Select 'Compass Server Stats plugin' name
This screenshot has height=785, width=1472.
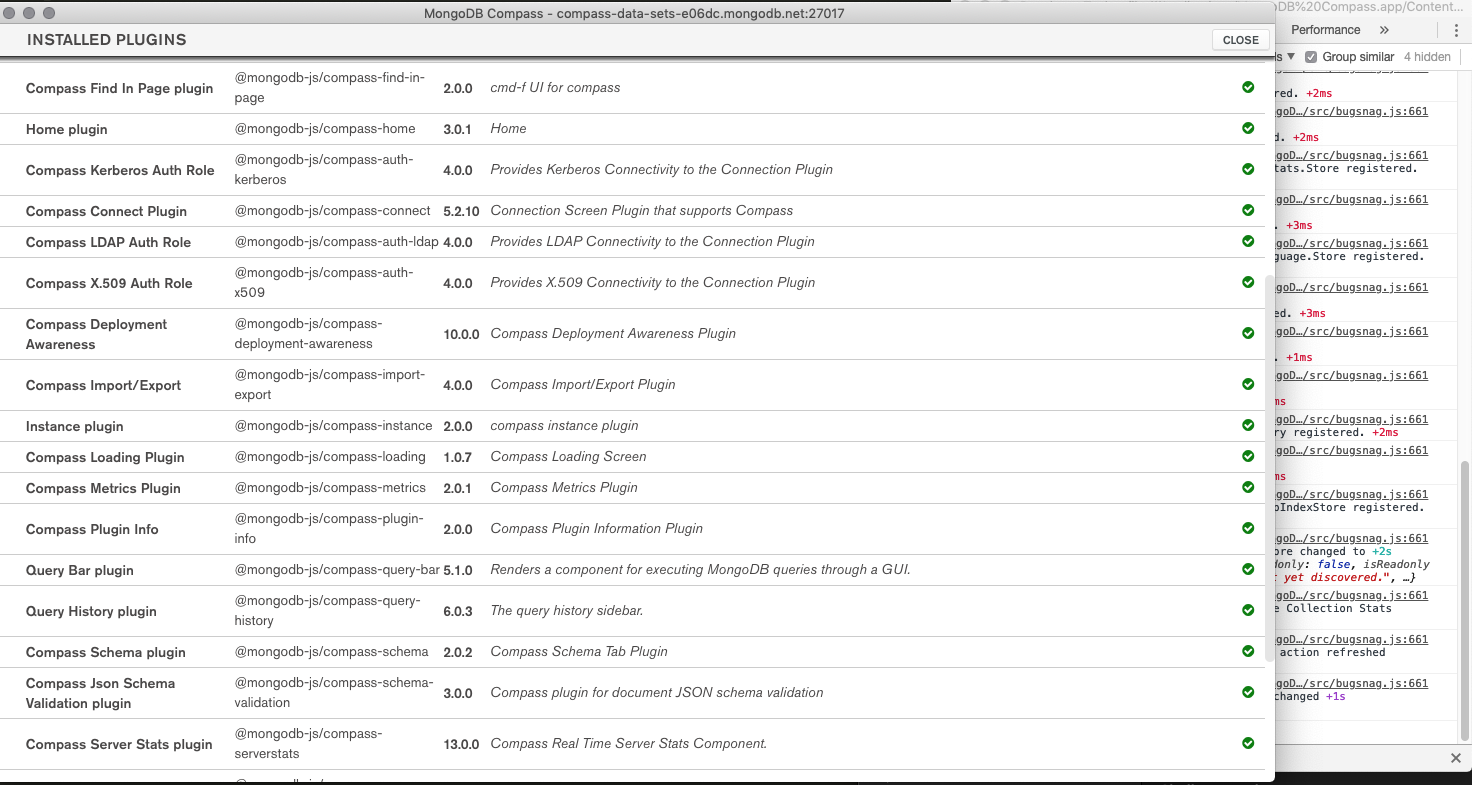tap(119, 744)
